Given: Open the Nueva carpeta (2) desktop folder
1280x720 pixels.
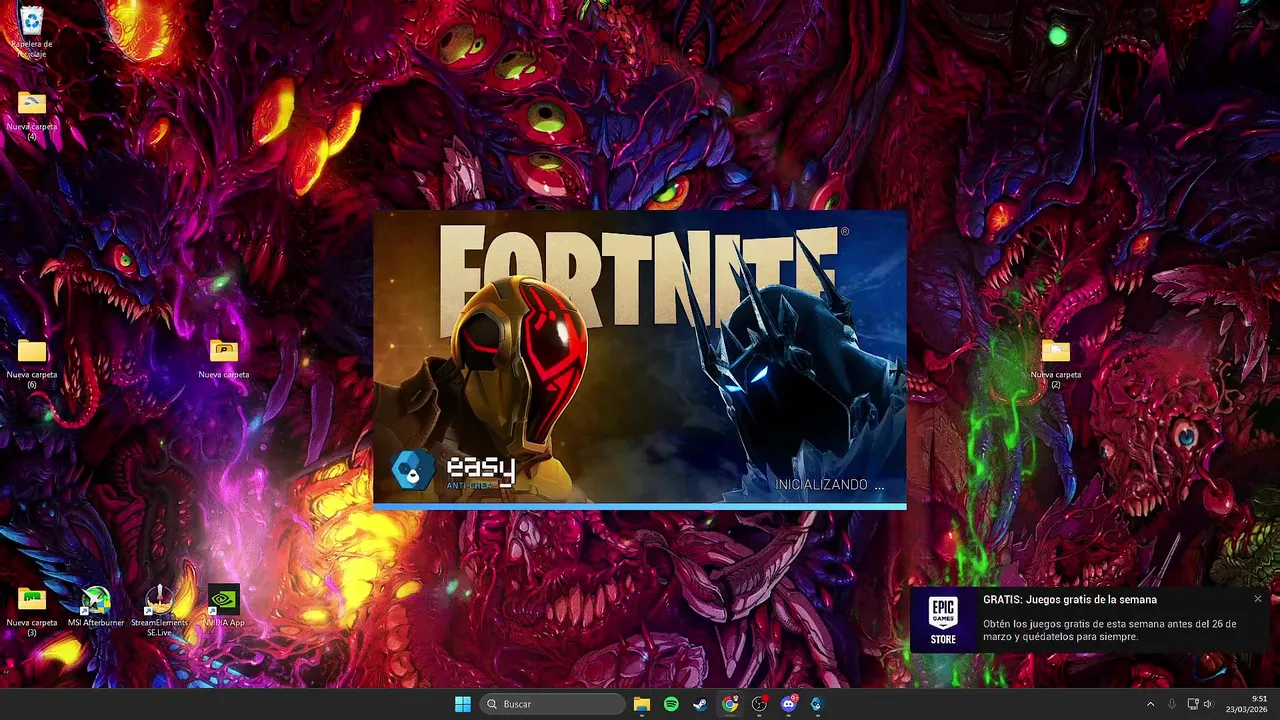Looking at the screenshot, I should [1056, 362].
